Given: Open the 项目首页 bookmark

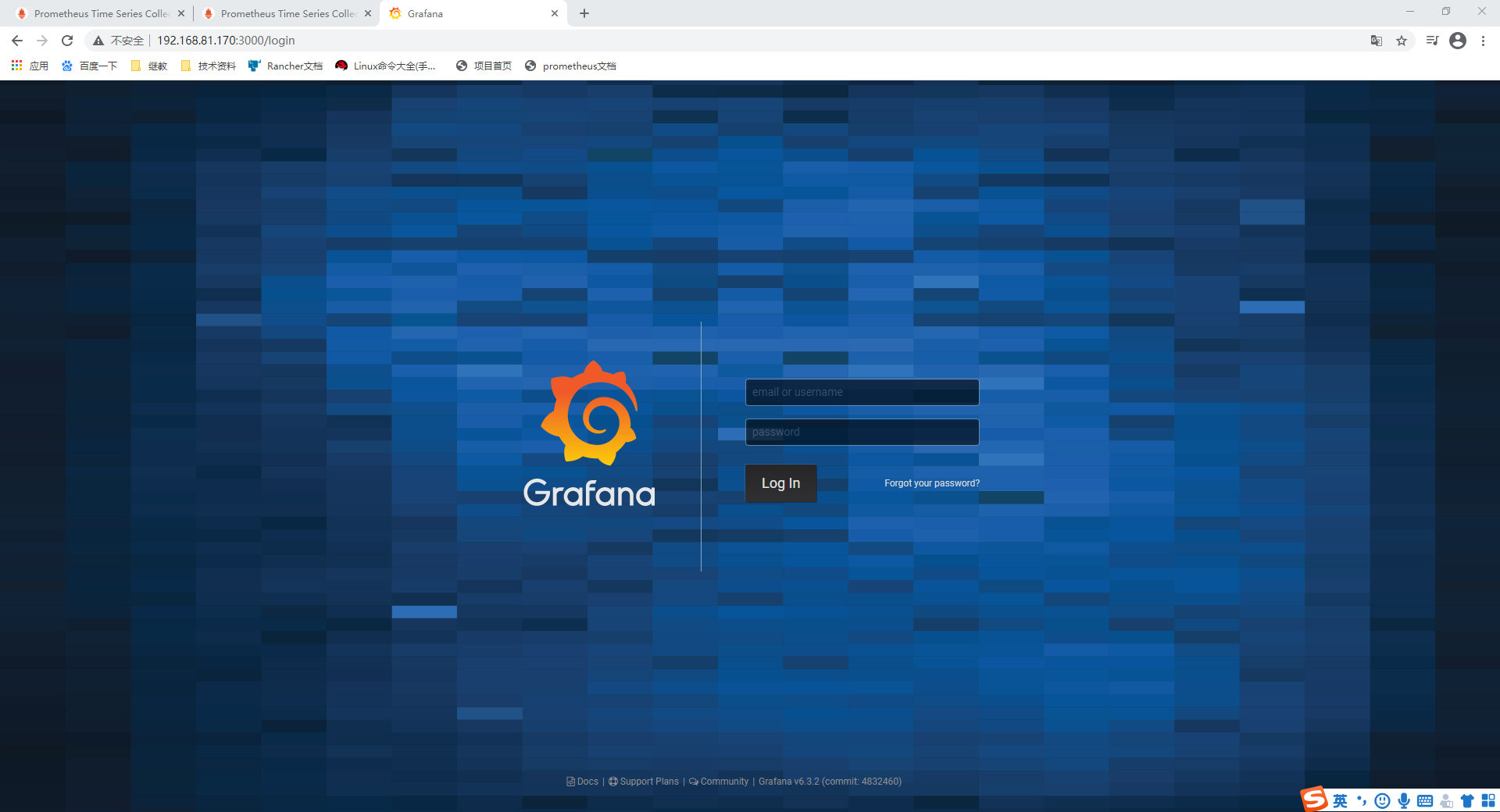Looking at the screenshot, I should 484,66.
